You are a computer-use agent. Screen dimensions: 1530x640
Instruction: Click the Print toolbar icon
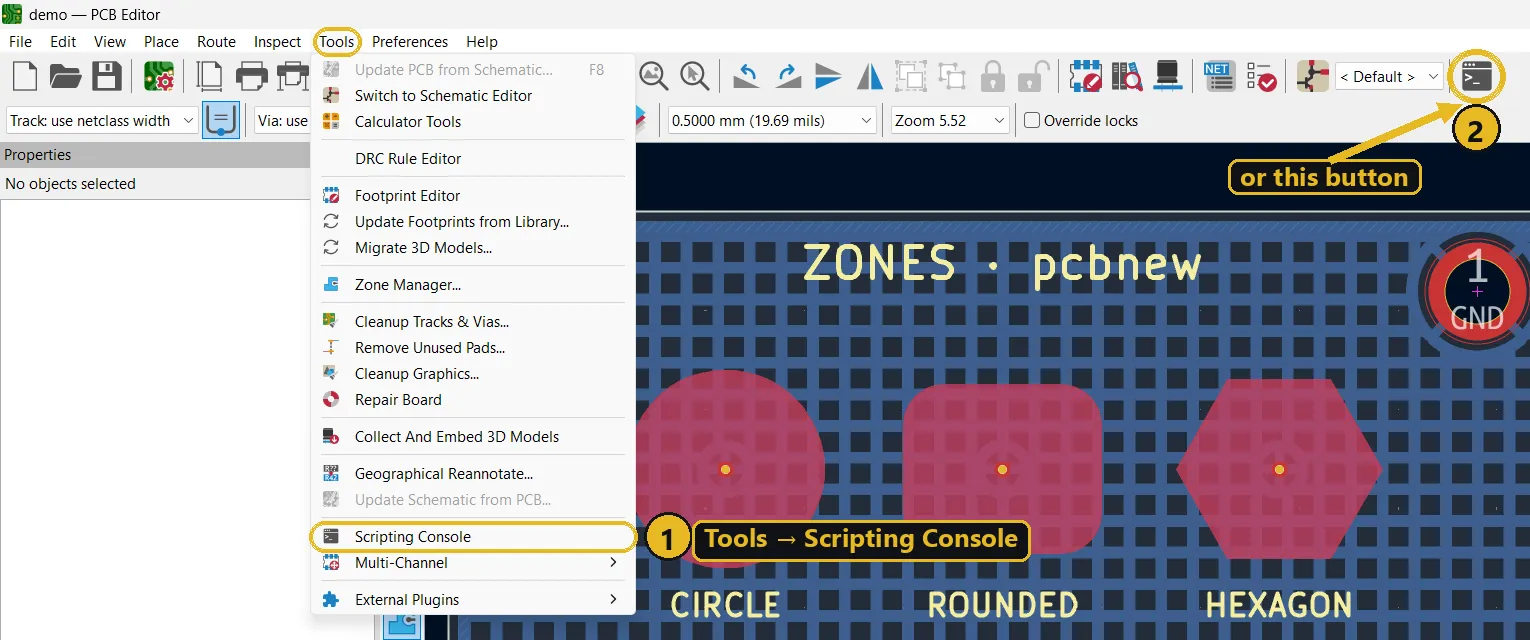click(251, 76)
